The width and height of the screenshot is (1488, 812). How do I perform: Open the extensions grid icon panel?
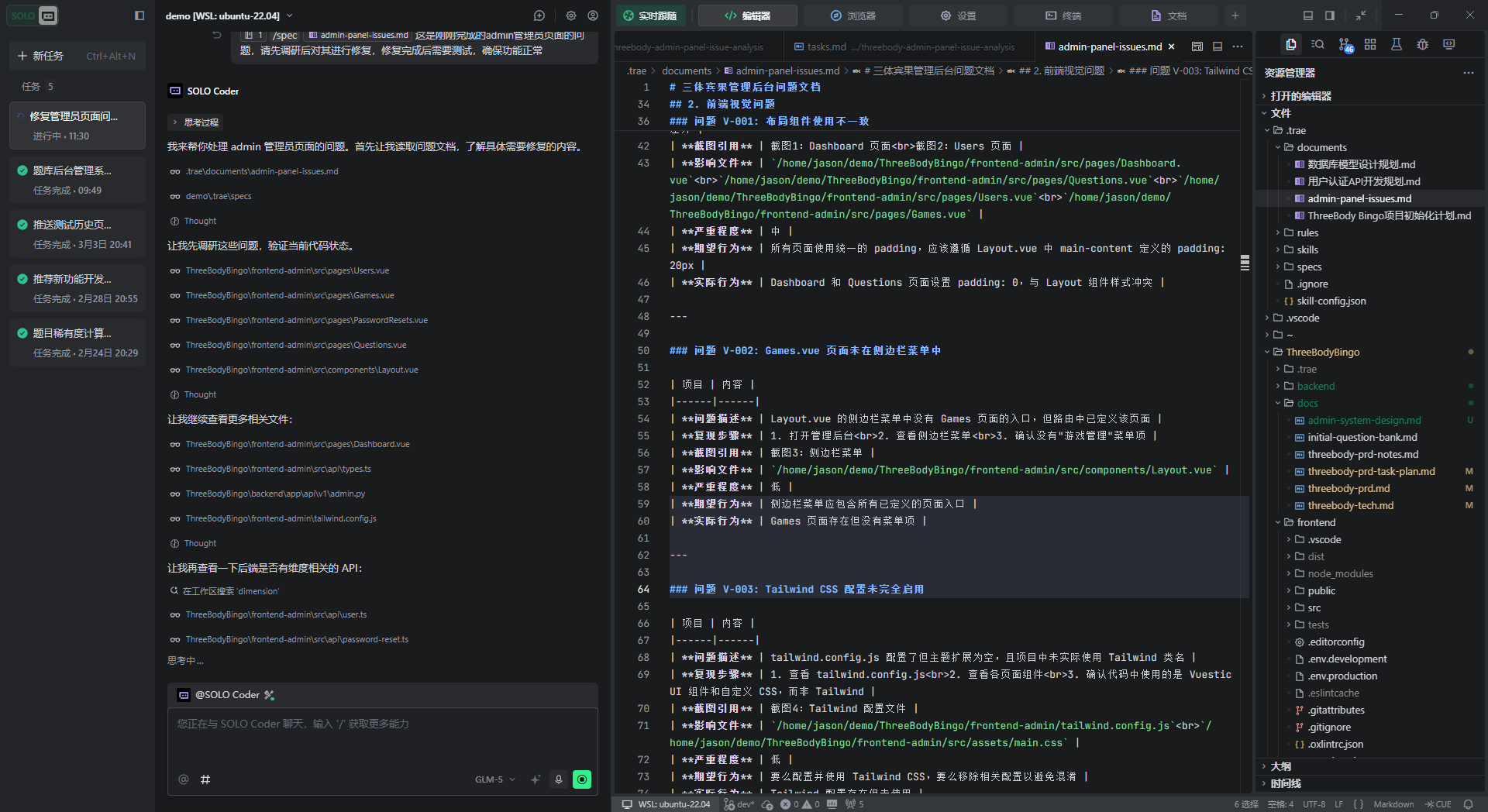tap(1370, 45)
